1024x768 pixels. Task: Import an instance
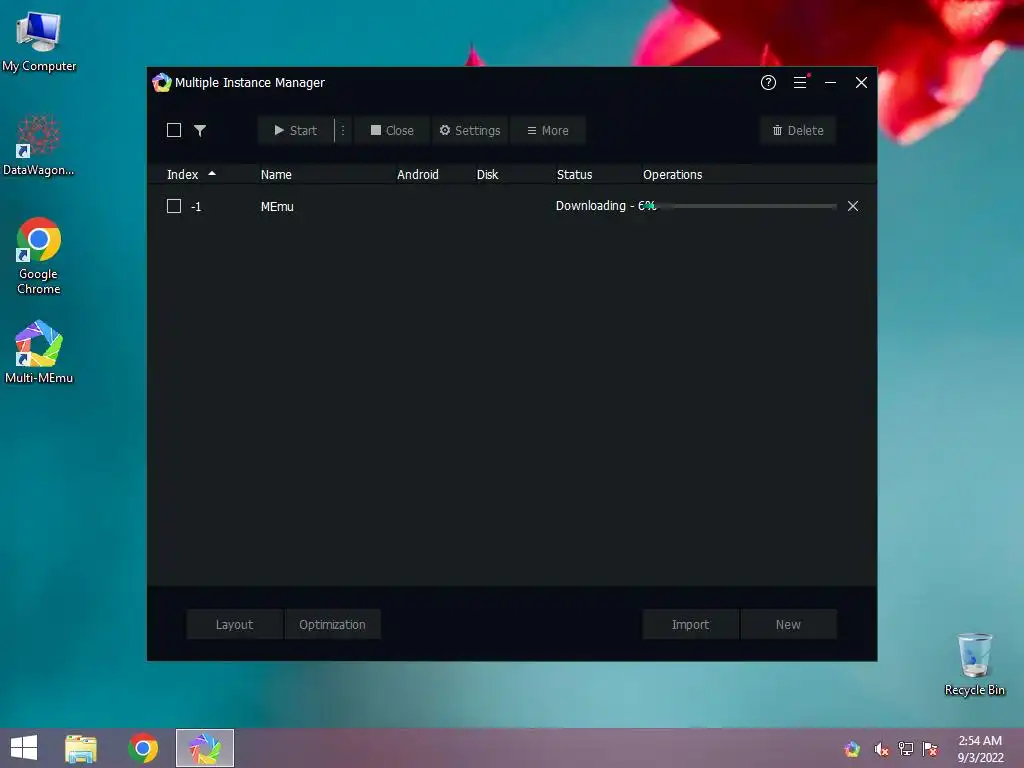coord(690,624)
